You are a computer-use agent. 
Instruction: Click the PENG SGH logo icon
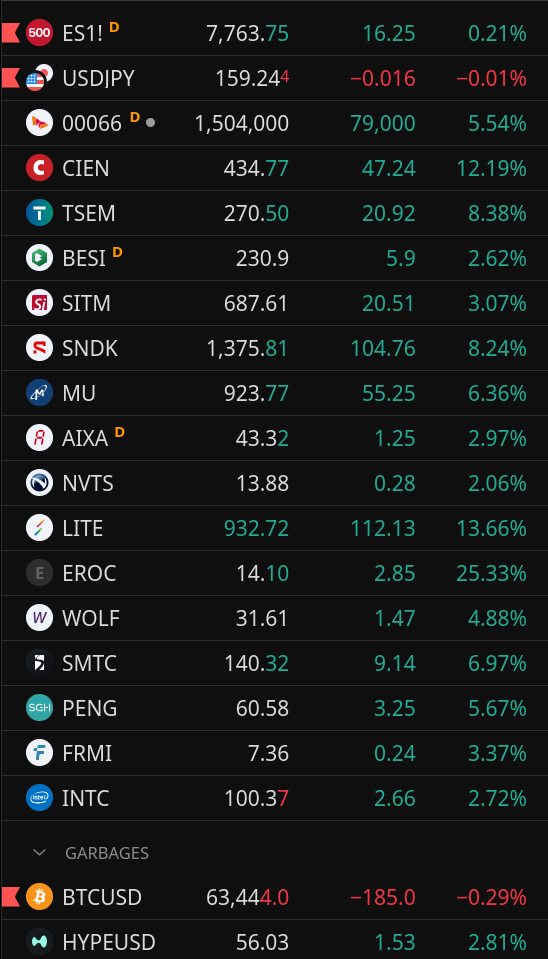point(39,708)
